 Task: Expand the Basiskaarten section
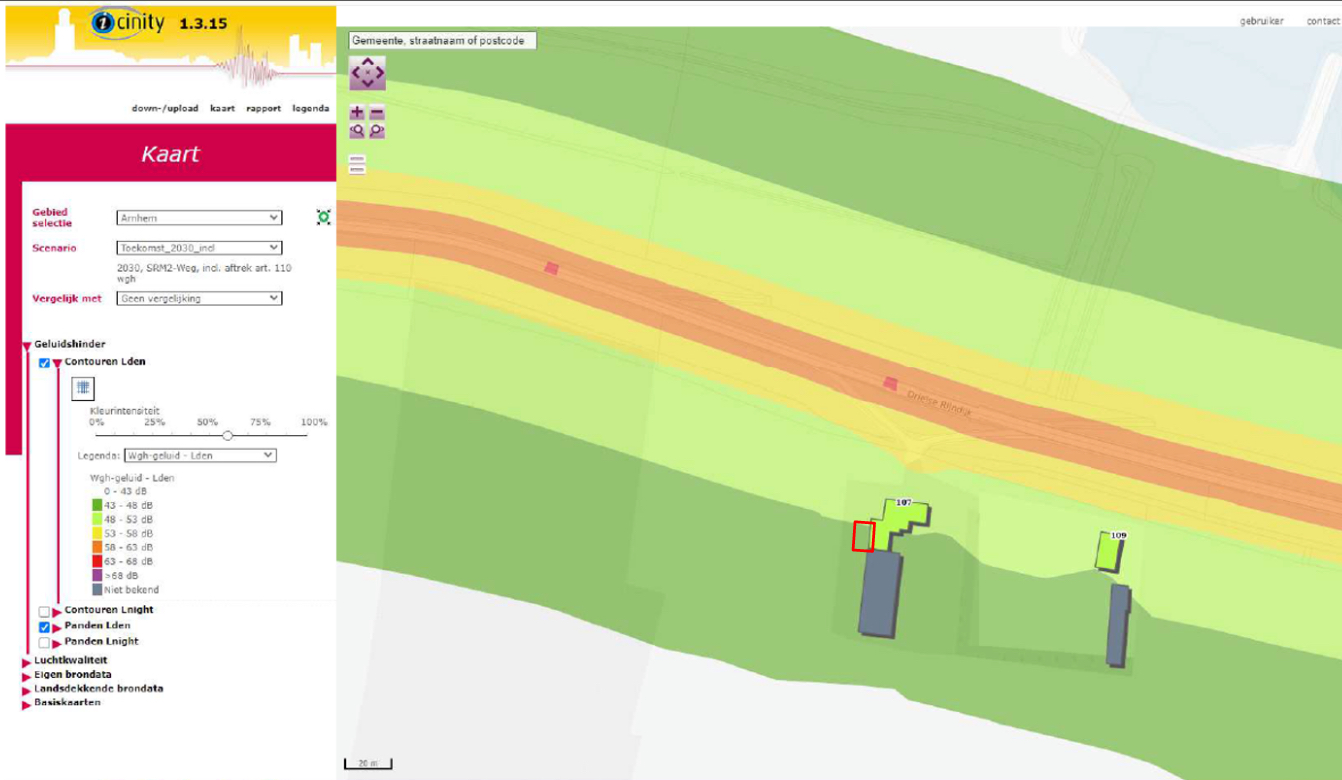(26, 703)
